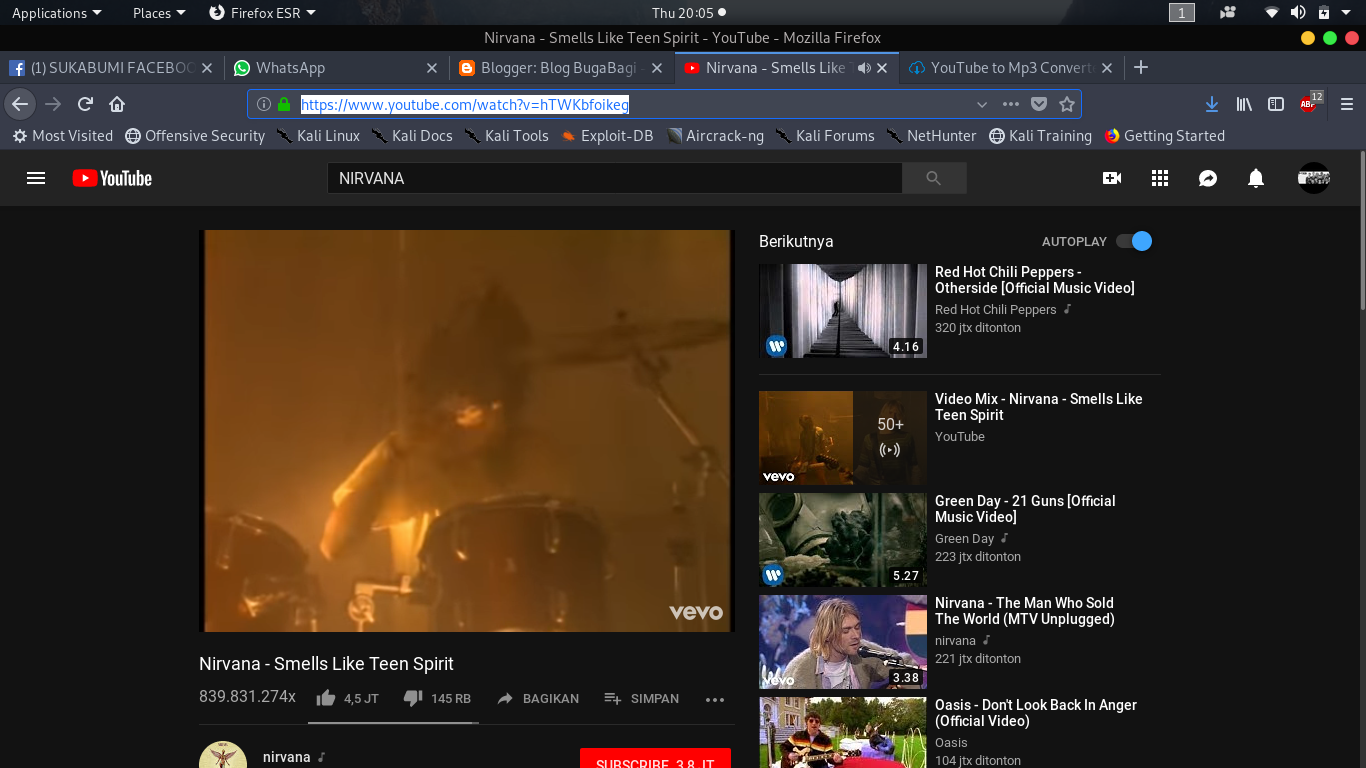Toggle the Autoplay switch
Screen dimensions: 1366x768
coord(1134,241)
